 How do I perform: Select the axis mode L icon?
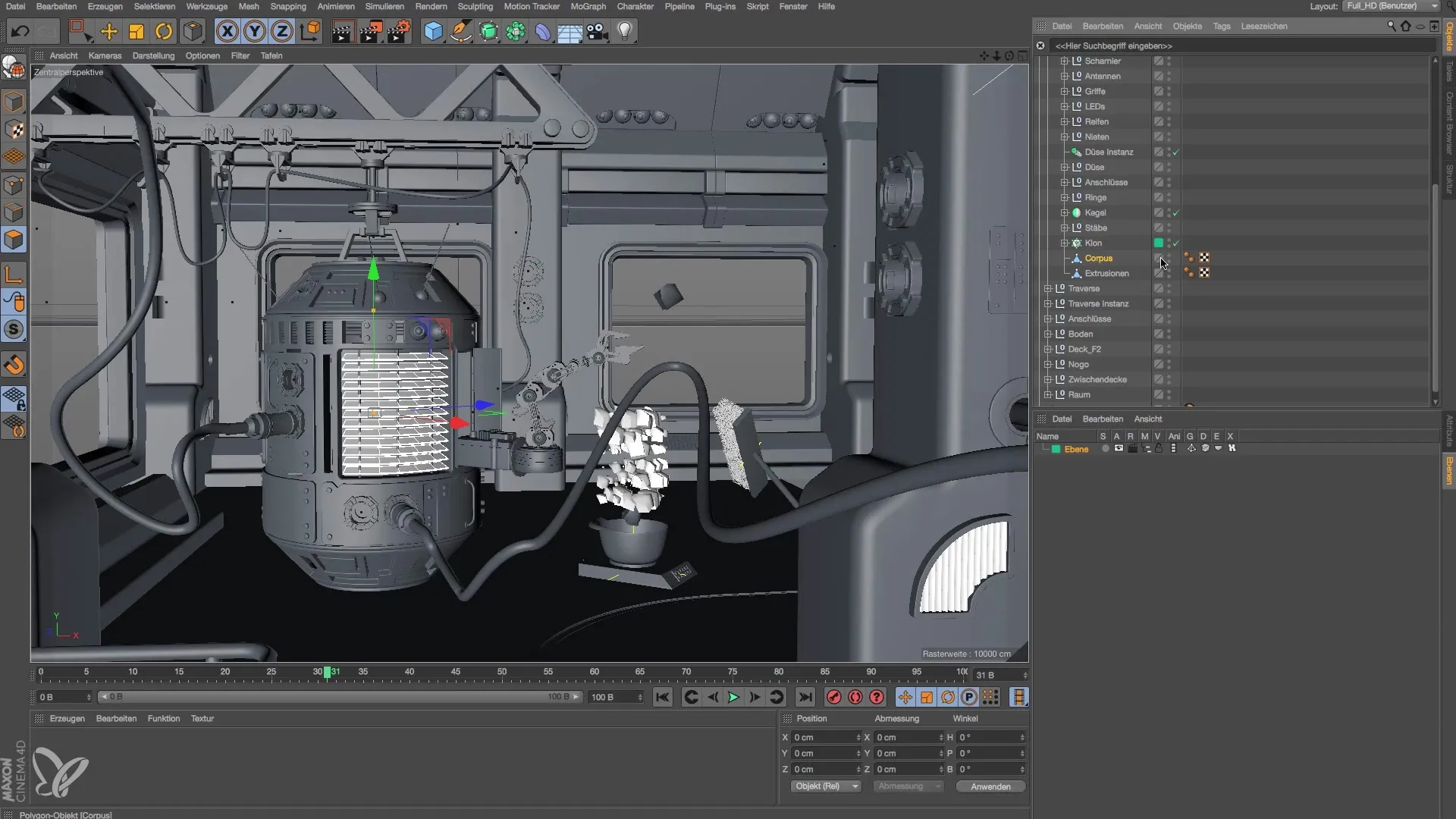pyautogui.click(x=14, y=274)
